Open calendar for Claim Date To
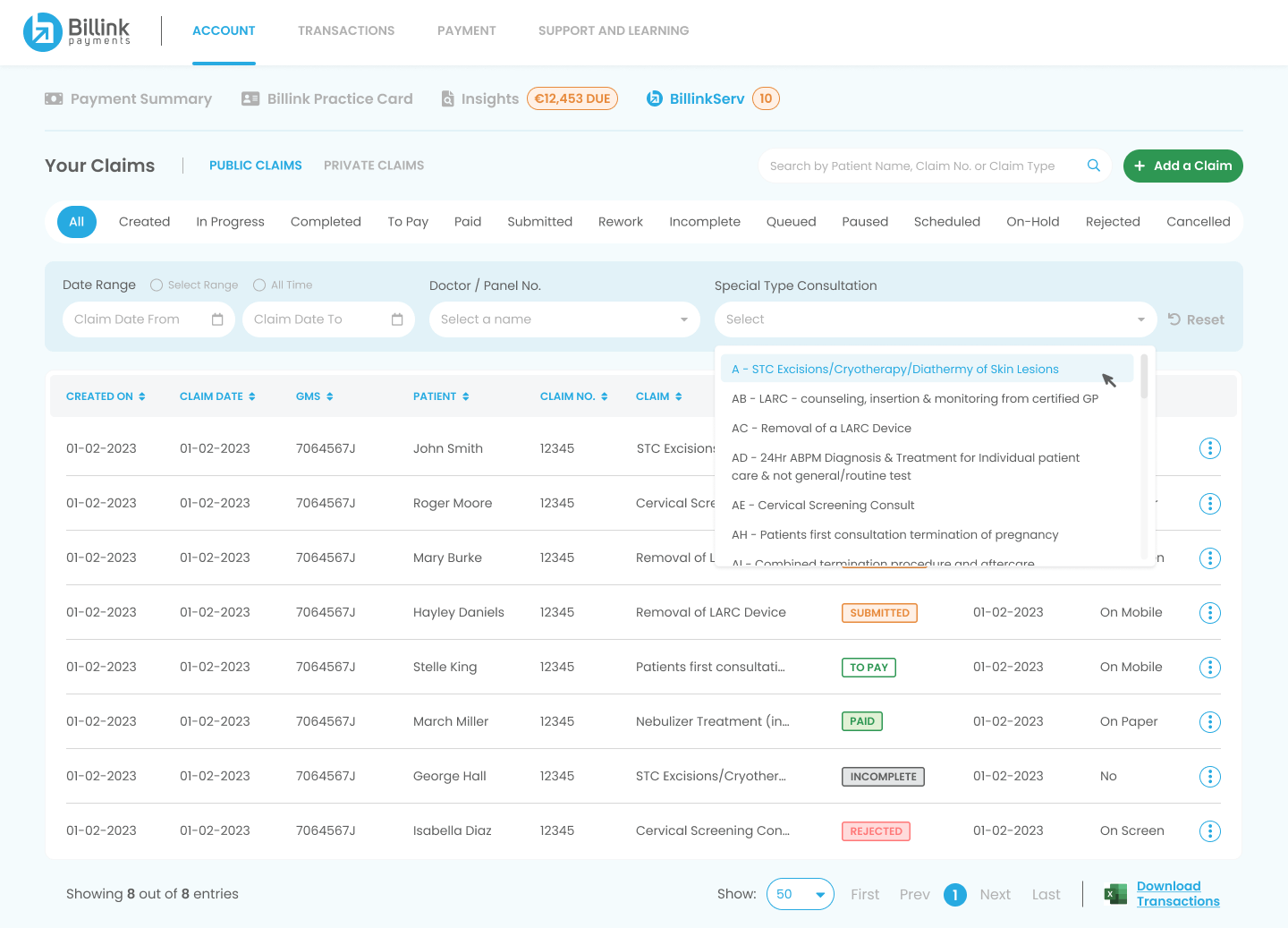The image size is (1288, 928). tap(397, 319)
